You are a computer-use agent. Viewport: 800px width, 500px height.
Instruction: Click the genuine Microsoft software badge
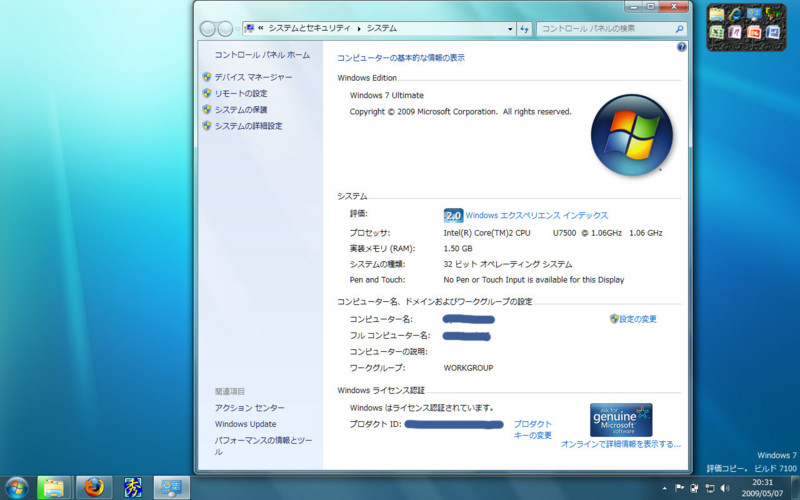pyautogui.click(x=621, y=420)
